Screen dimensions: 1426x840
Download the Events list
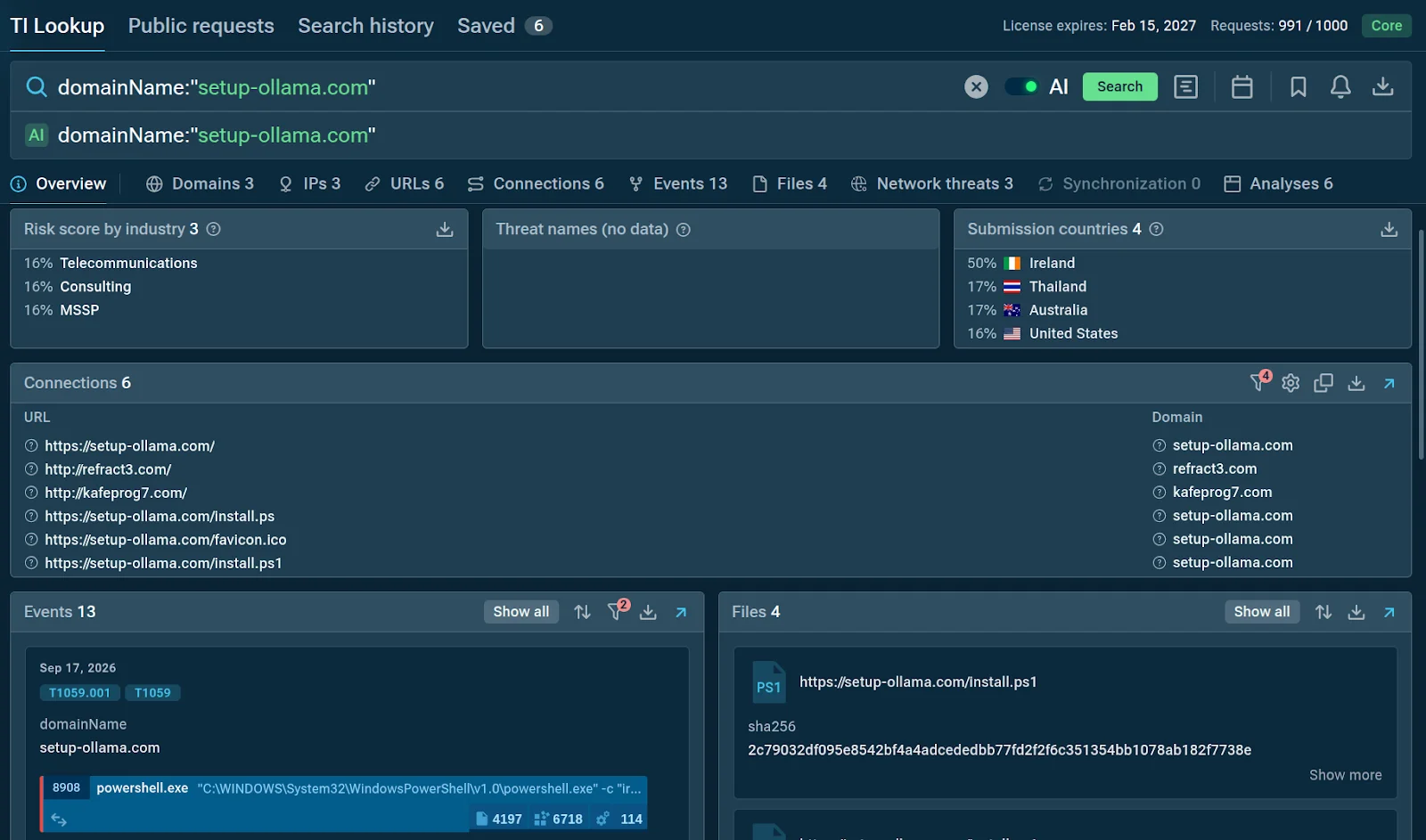tap(648, 612)
